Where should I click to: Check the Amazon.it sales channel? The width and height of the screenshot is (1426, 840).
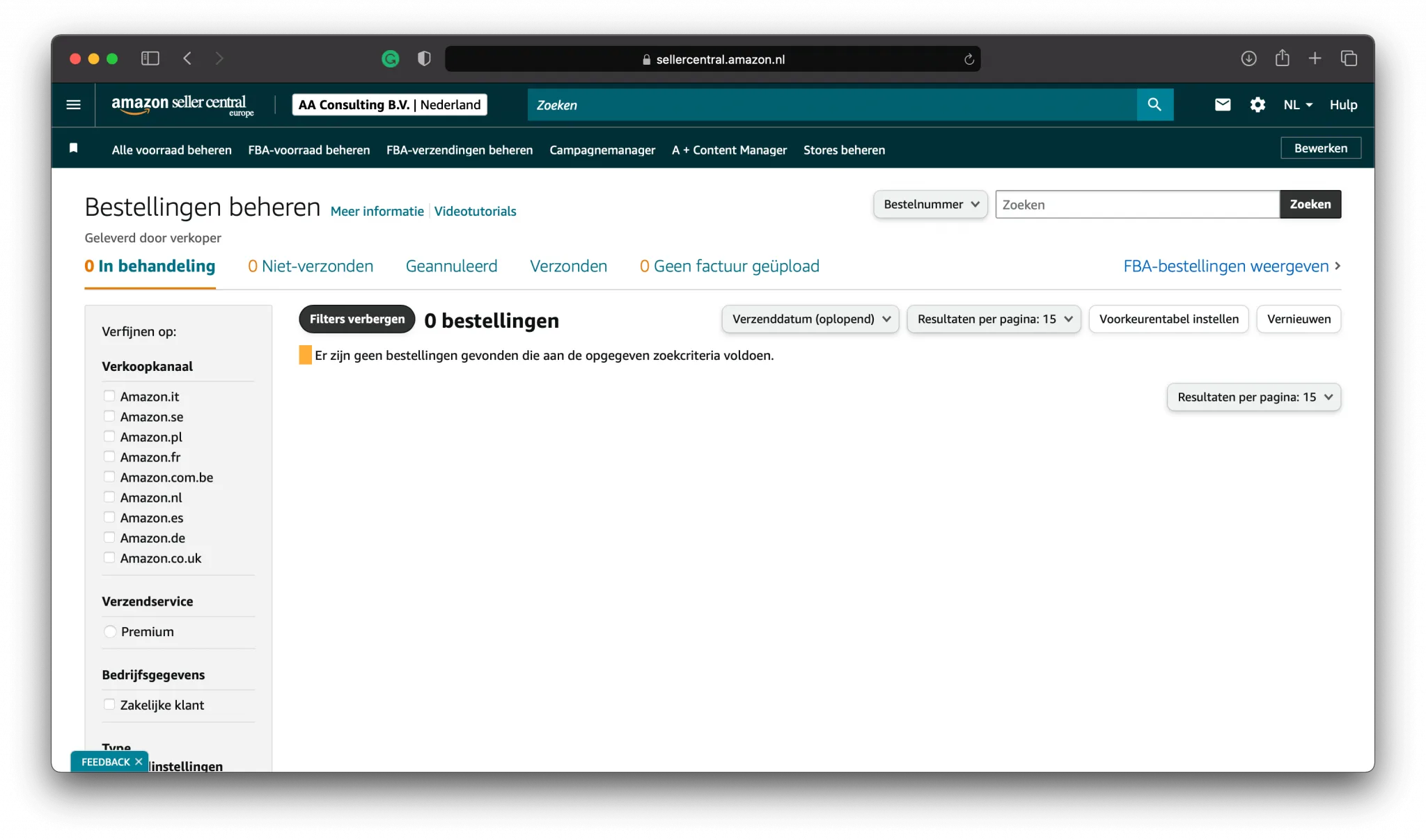pyautogui.click(x=109, y=396)
